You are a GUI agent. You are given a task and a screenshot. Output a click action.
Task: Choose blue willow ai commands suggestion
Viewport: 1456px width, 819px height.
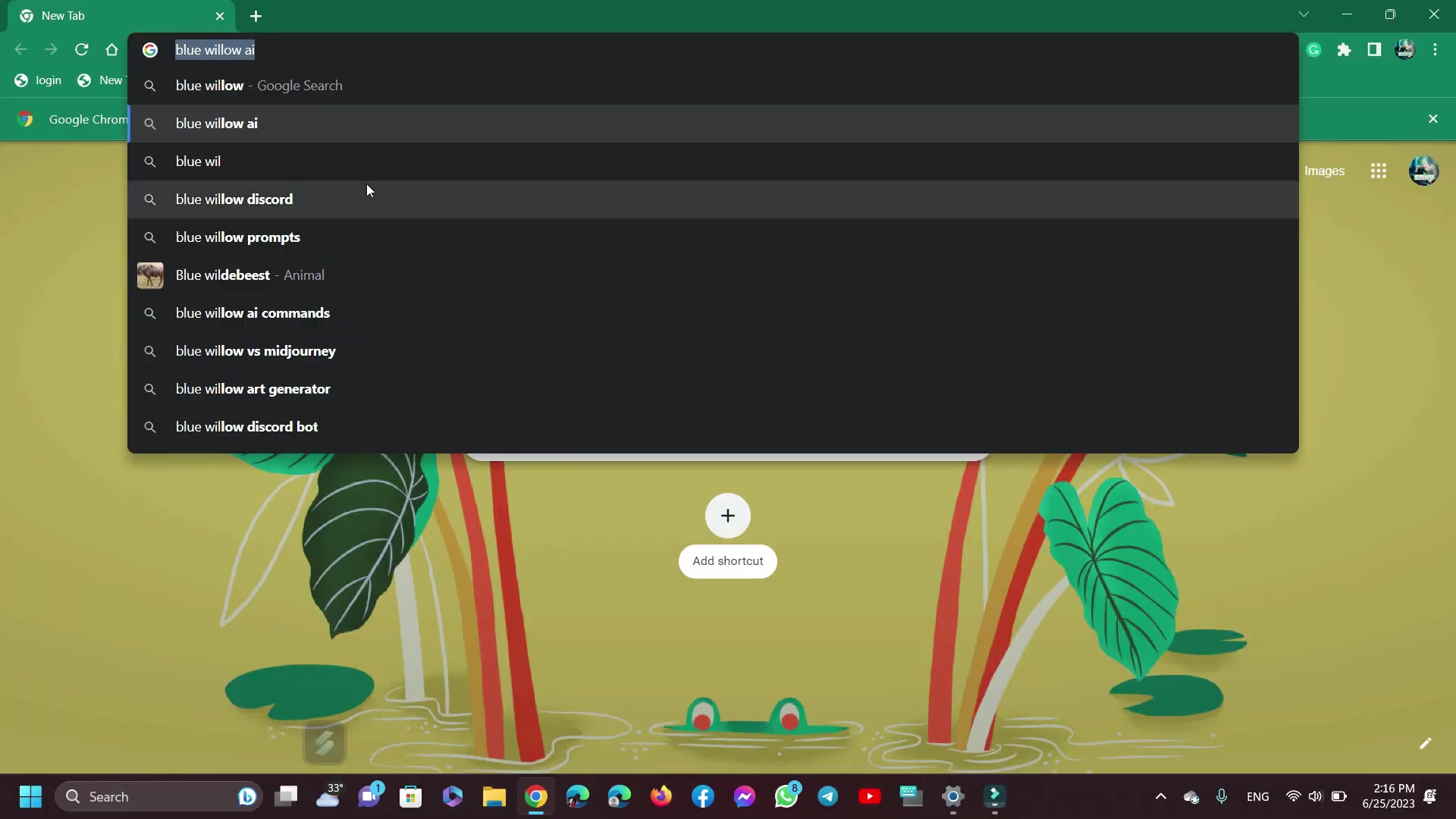point(713,313)
